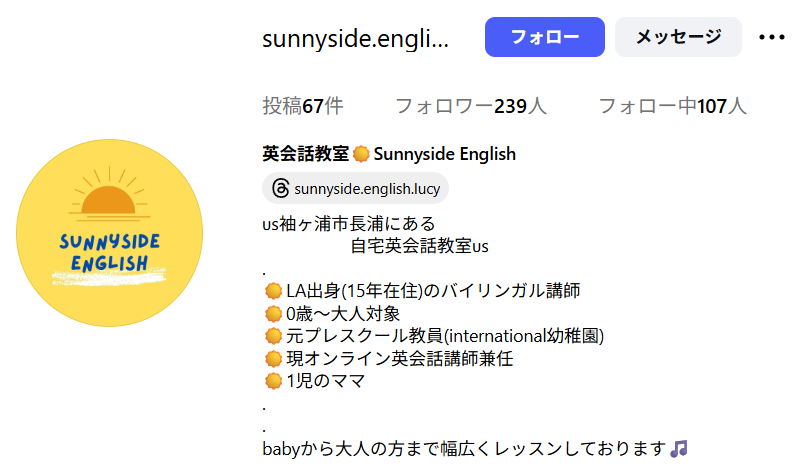The height and width of the screenshot is (475, 797).
Task: Click the 投稿67件 posts count
Action: [x=303, y=106]
